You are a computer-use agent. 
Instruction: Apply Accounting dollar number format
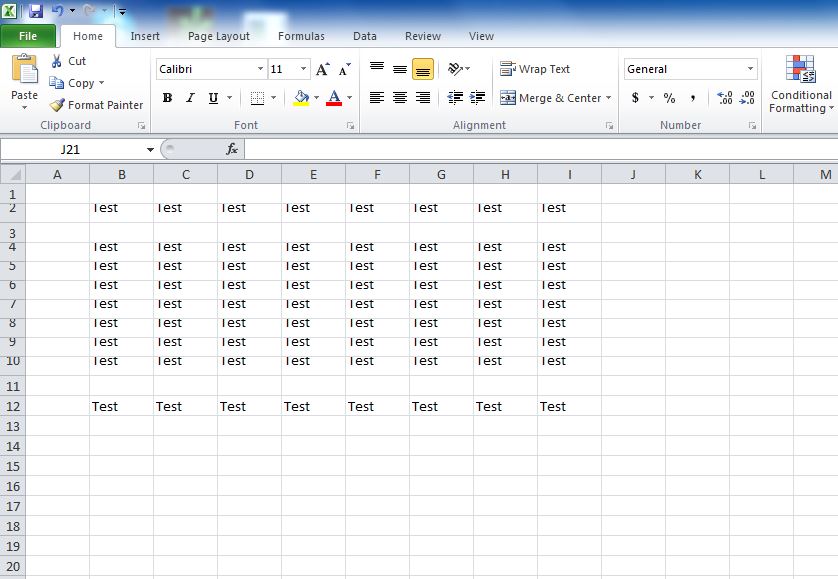(x=635, y=98)
